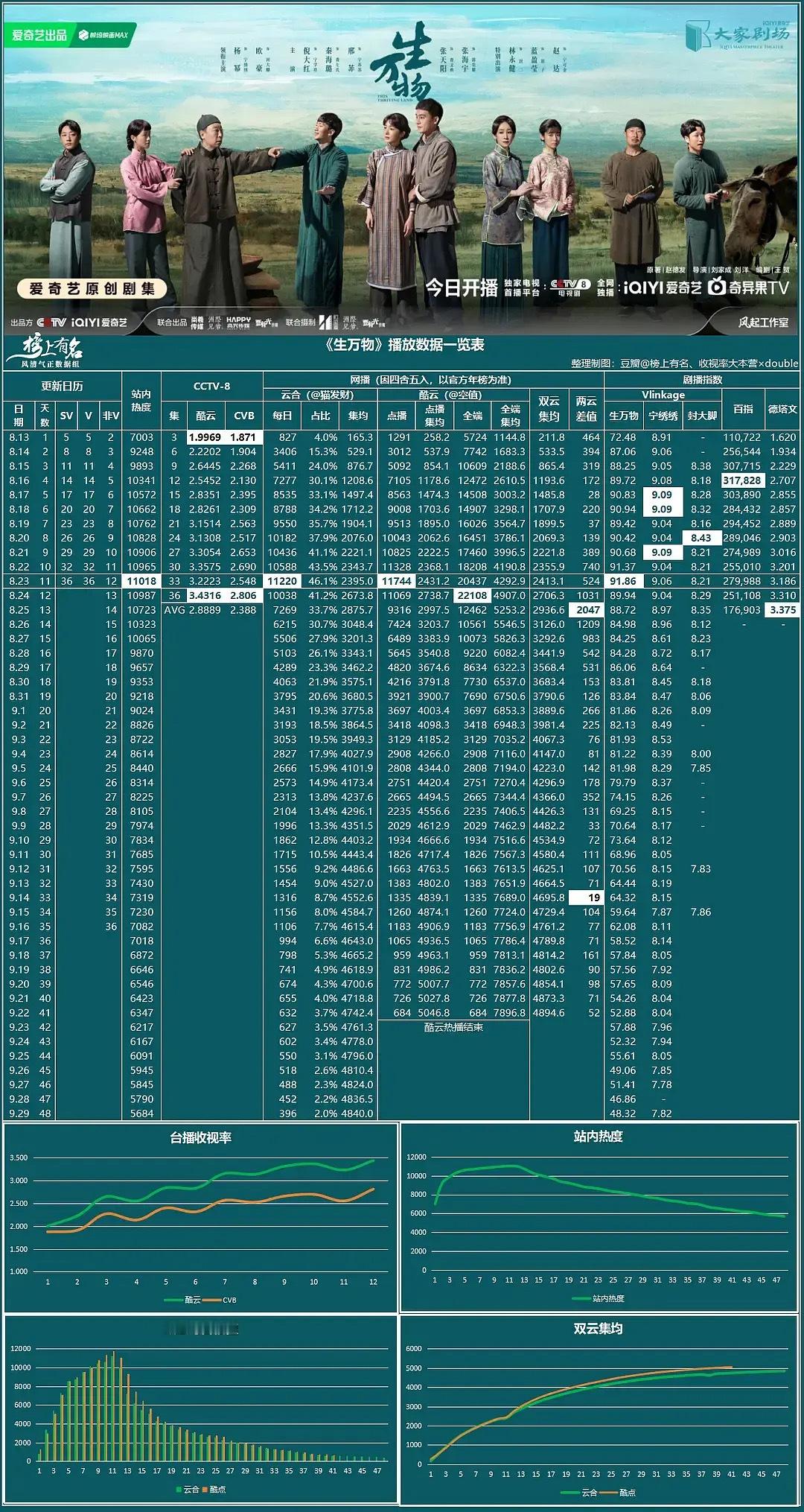
Task: Click the 酷点 legend under the bar chart
Action: tap(214, 1489)
